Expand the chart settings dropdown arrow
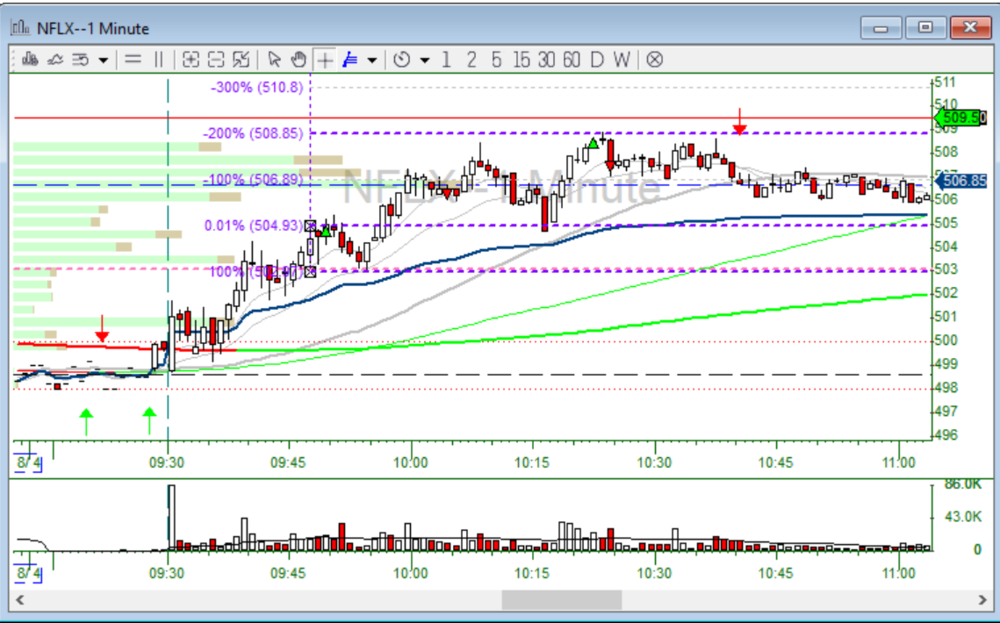Screen dimensions: 1000x623 pyautogui.click(x=103, y=60)
